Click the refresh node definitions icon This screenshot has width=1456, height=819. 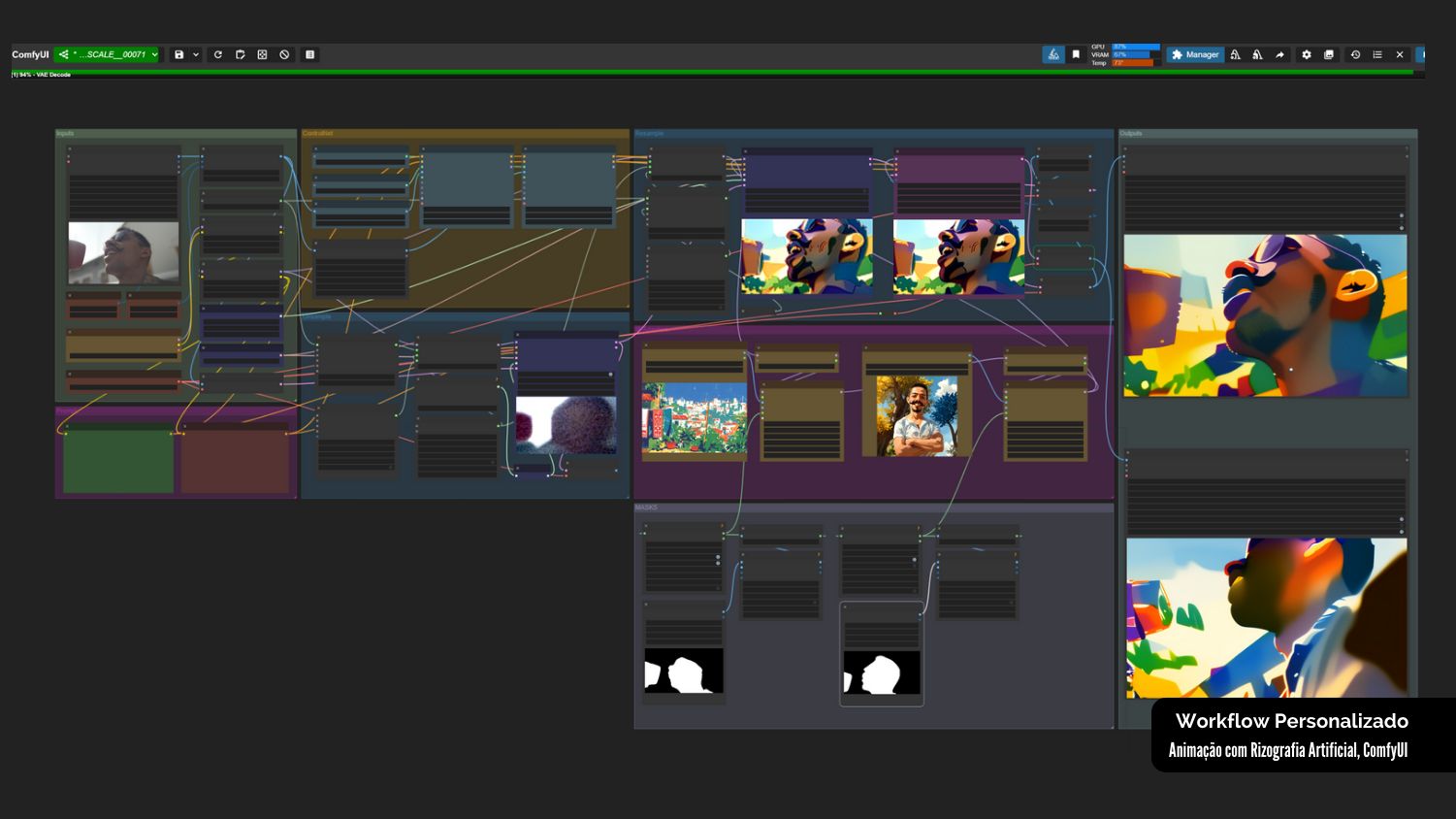tap(217, 54)
